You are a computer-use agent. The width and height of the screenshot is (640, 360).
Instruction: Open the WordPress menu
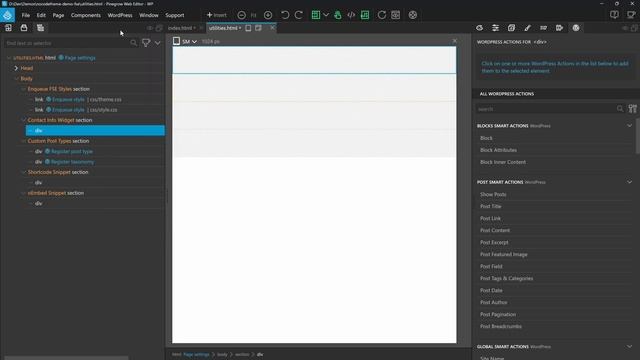point(120,15)
